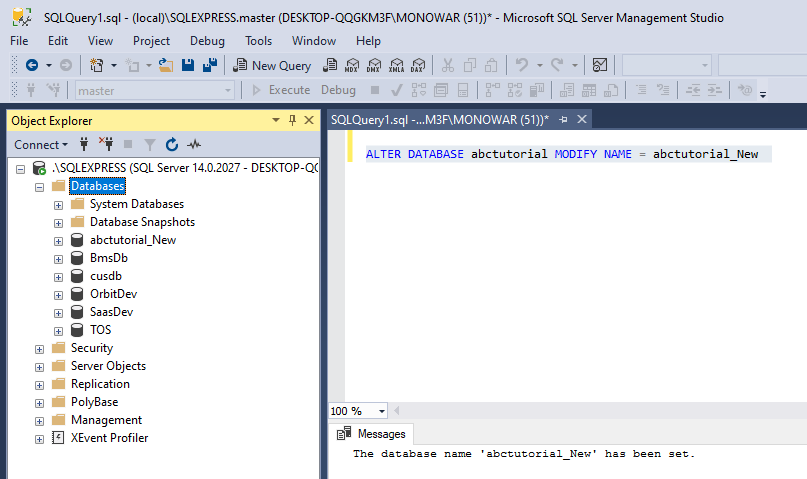
Task: Click the Disconnect plug icon
Action: click(x=106, y=145)
